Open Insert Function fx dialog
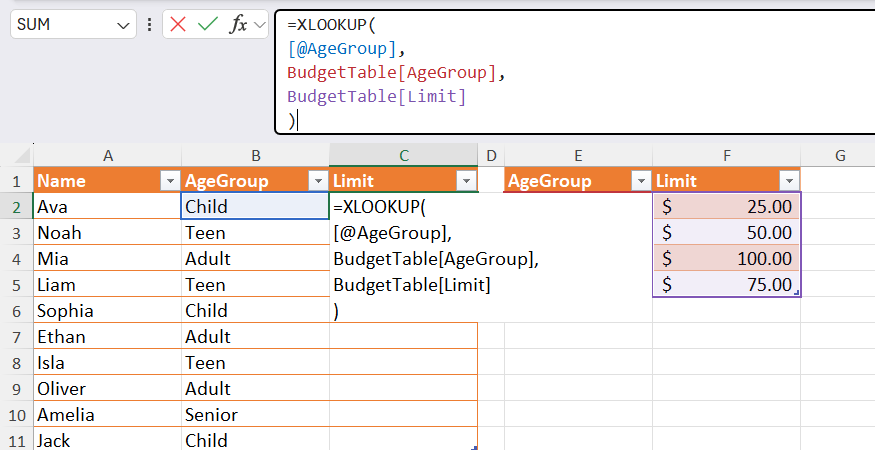This screenshot has width=875, height=450. (238, 25)
